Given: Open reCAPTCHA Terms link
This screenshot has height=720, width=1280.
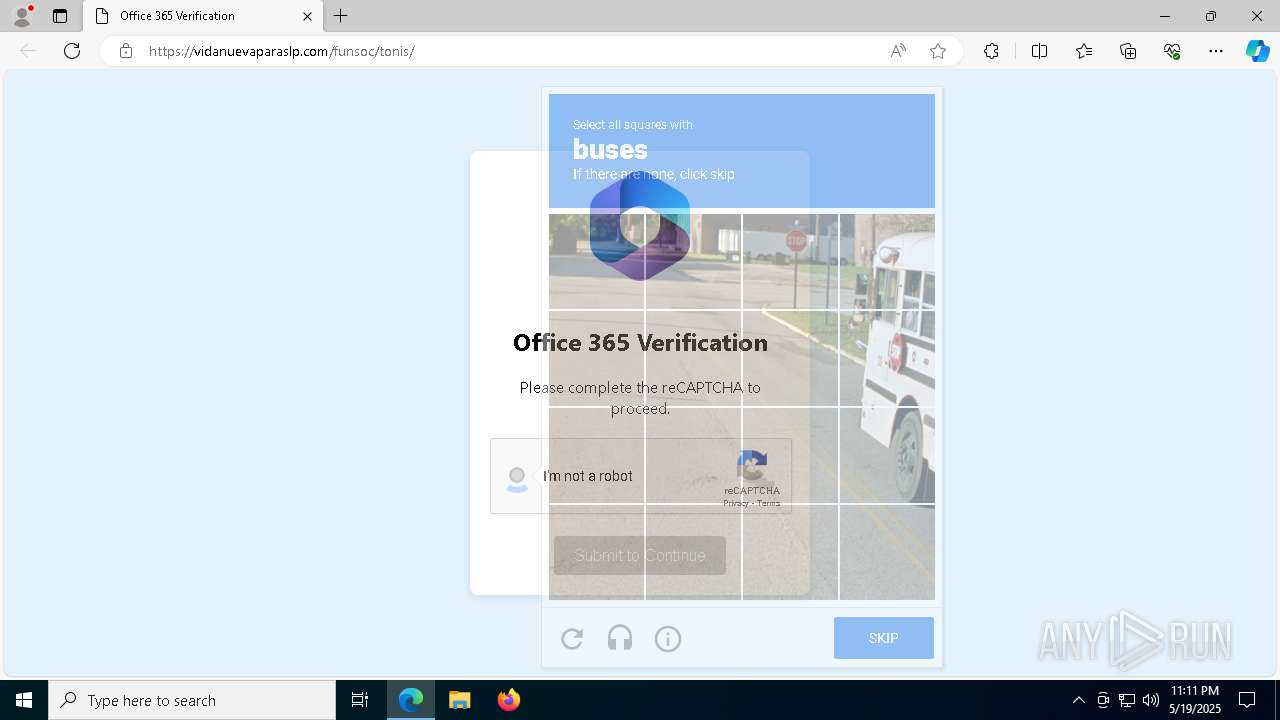Looking at the screenshot, I should pyautogui.click(x=768, y=503).
